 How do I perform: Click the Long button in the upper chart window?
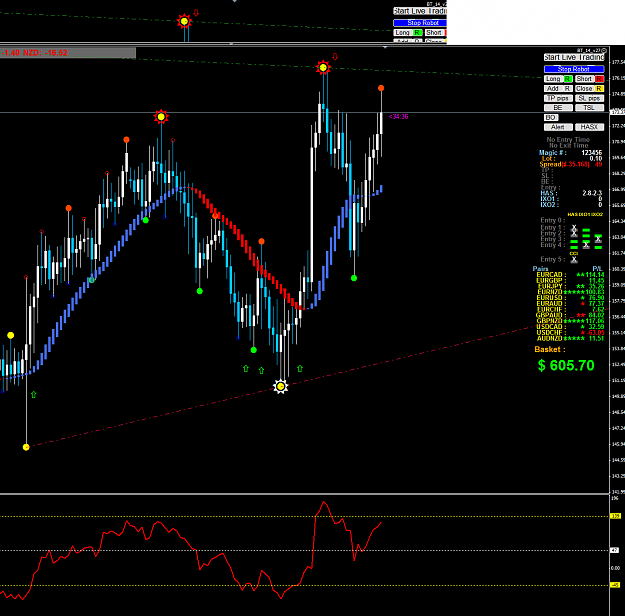point(403,33)
